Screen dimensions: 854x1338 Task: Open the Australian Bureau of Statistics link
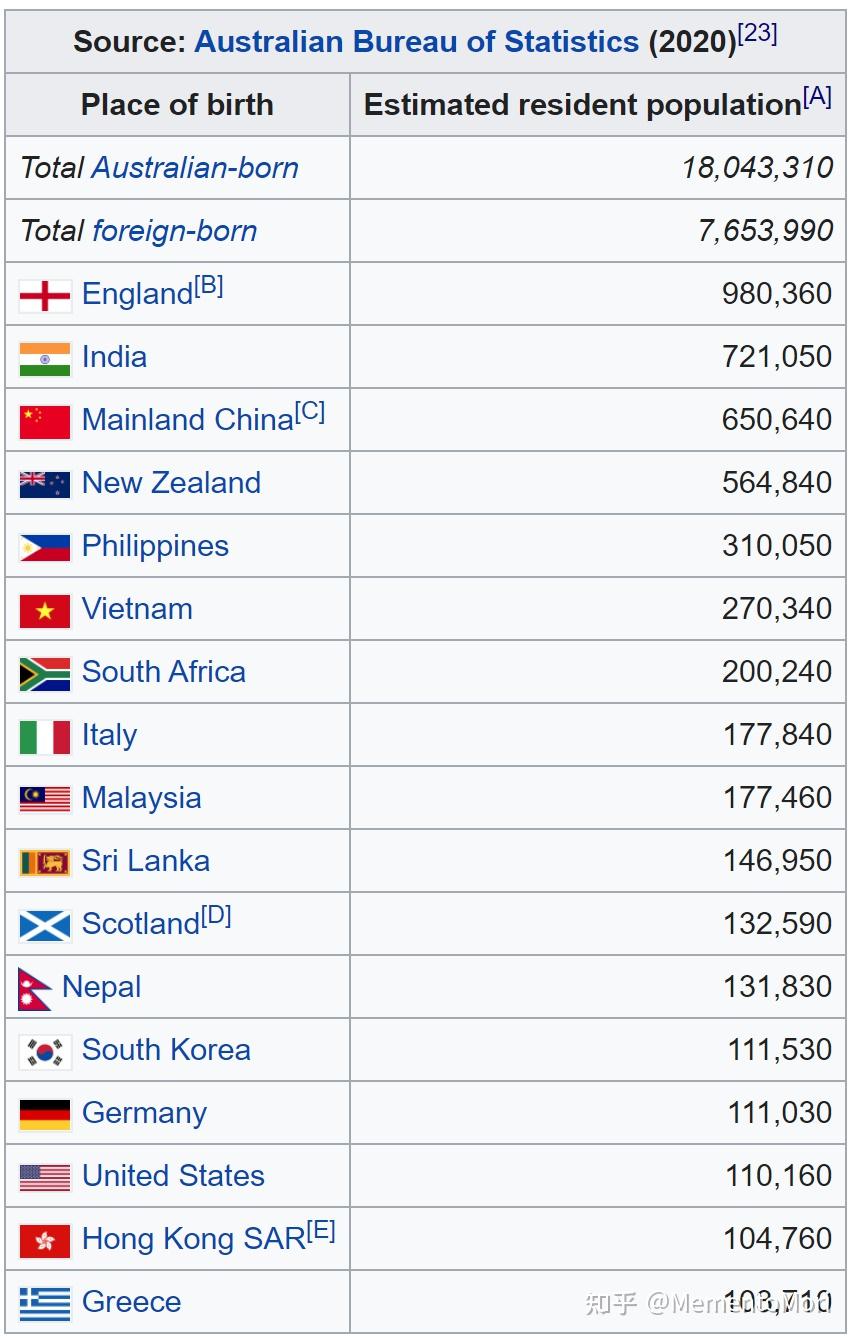point(416,42)
